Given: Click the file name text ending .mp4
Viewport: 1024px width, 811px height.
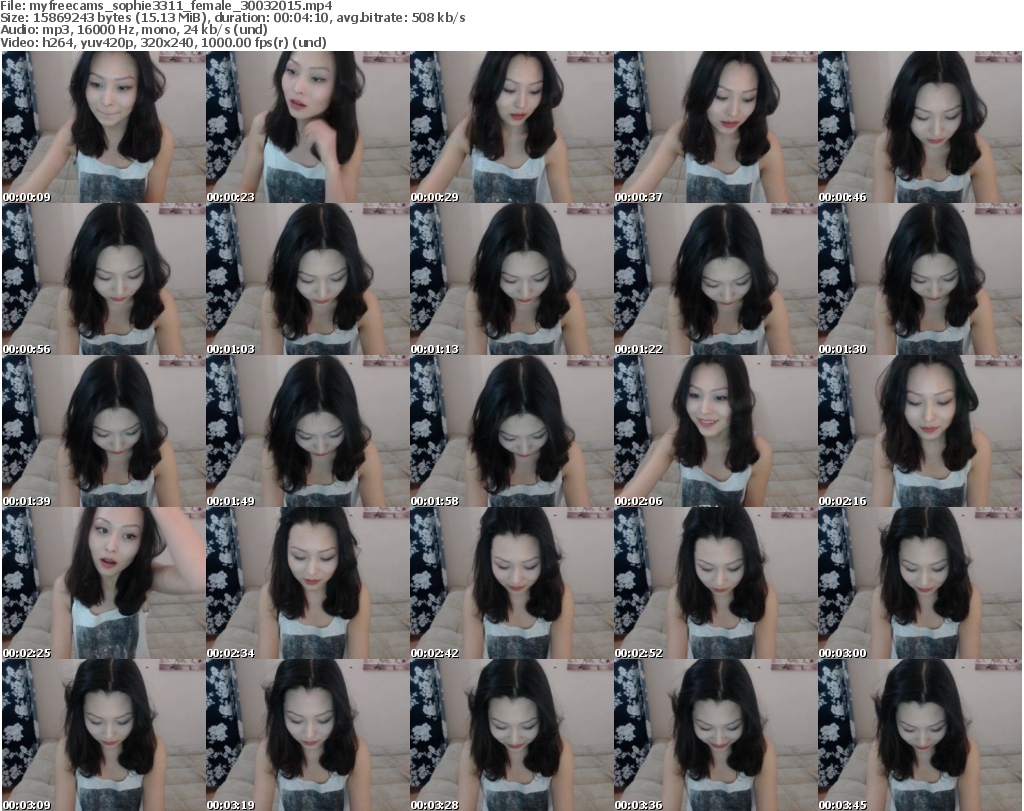Looking at the screenshot, I should click(x=180, y=6).
